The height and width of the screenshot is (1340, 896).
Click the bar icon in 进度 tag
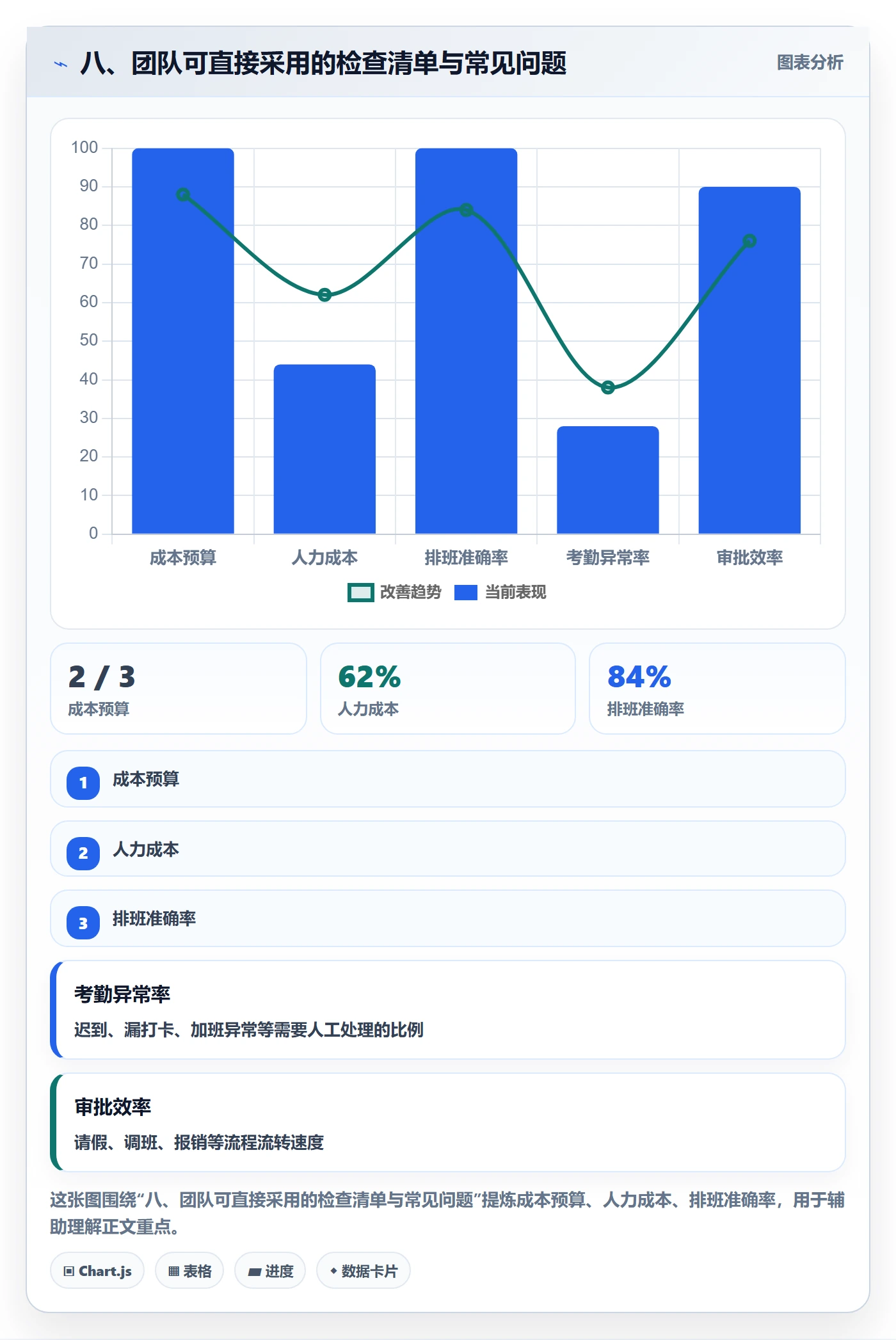[x=255, y=1272]
